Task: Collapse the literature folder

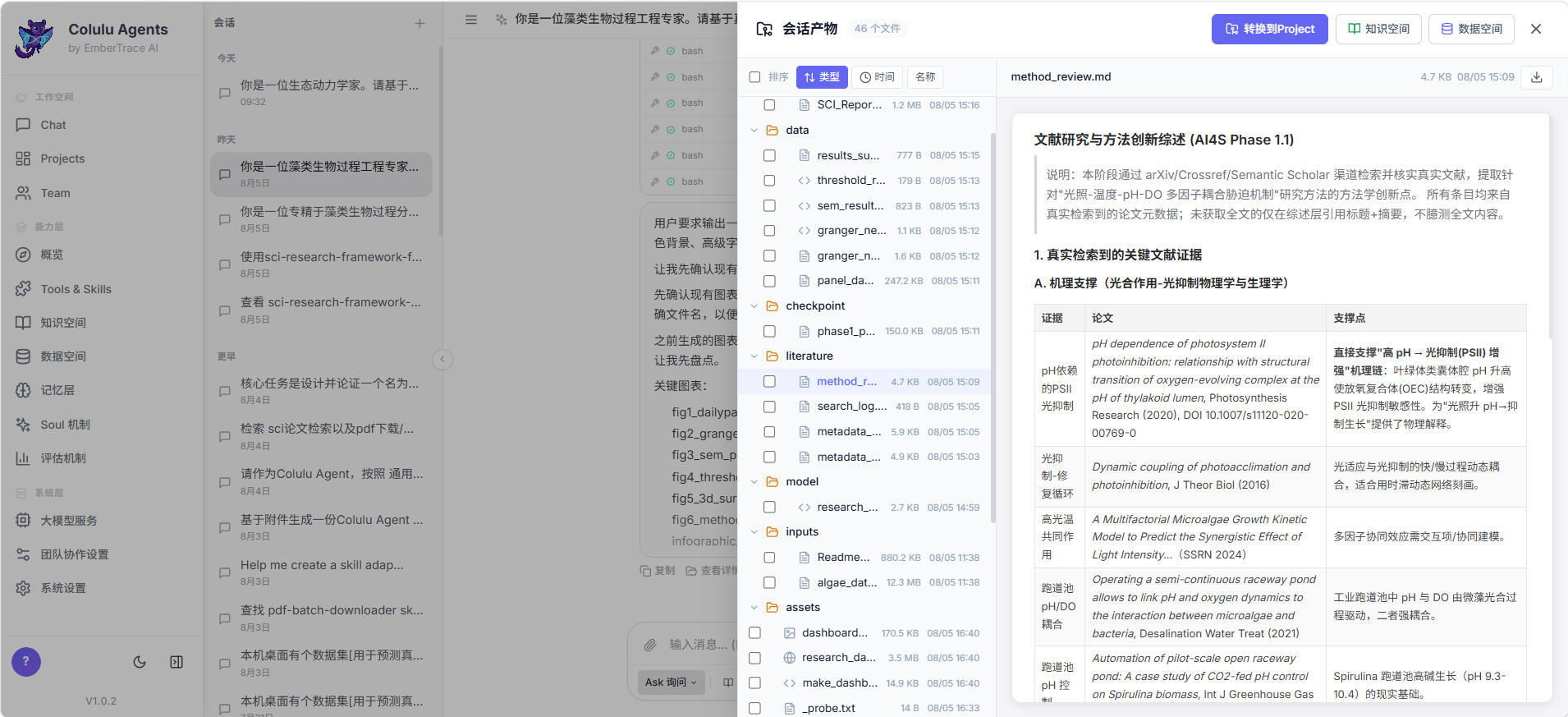Action: pos(754,356)
